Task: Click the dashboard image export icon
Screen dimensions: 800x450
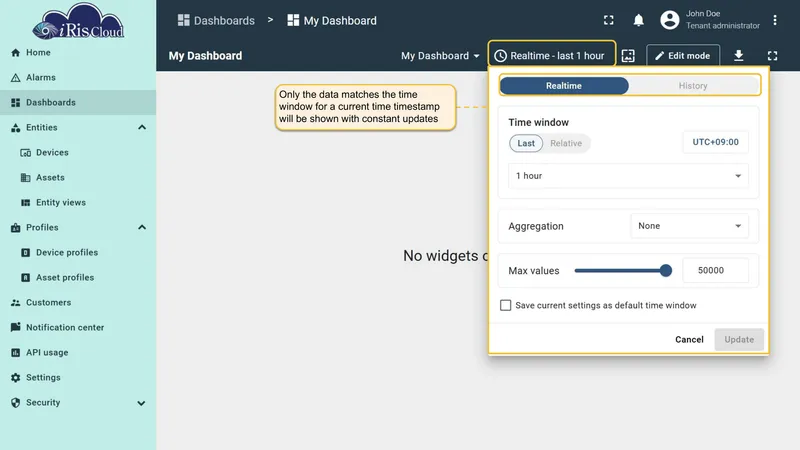Action: click(x=628, y=56)
